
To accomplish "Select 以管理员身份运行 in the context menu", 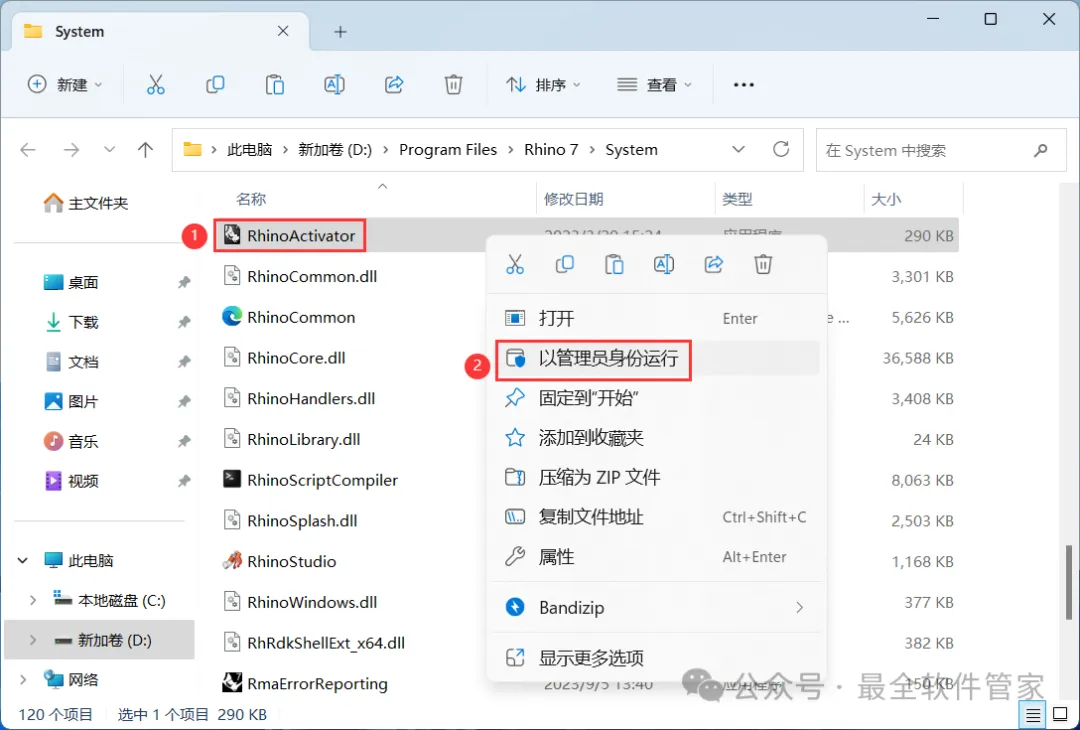I will point(656,358).
